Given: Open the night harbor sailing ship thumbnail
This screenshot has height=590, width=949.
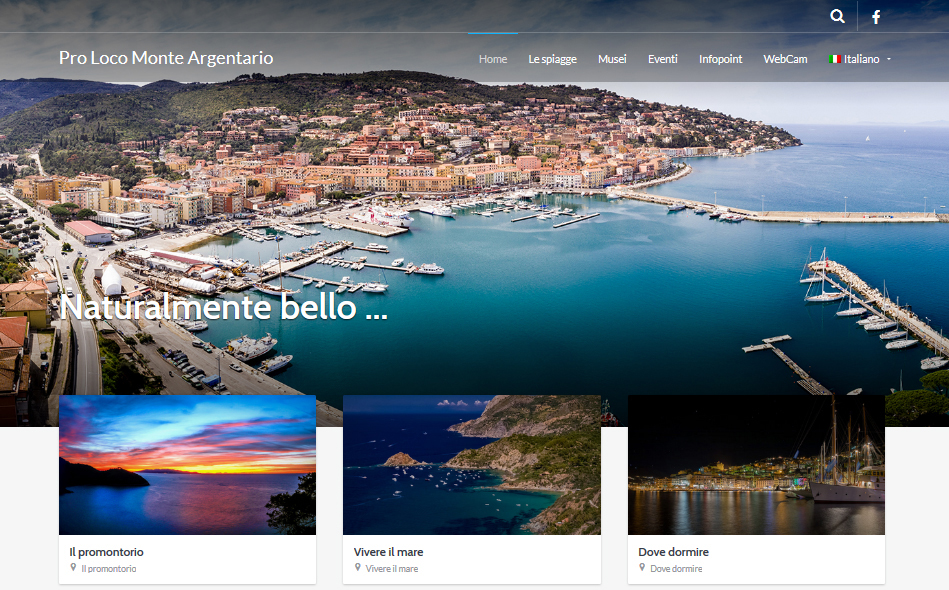Looking at the screenshot, I should click(x=757, y=465).
